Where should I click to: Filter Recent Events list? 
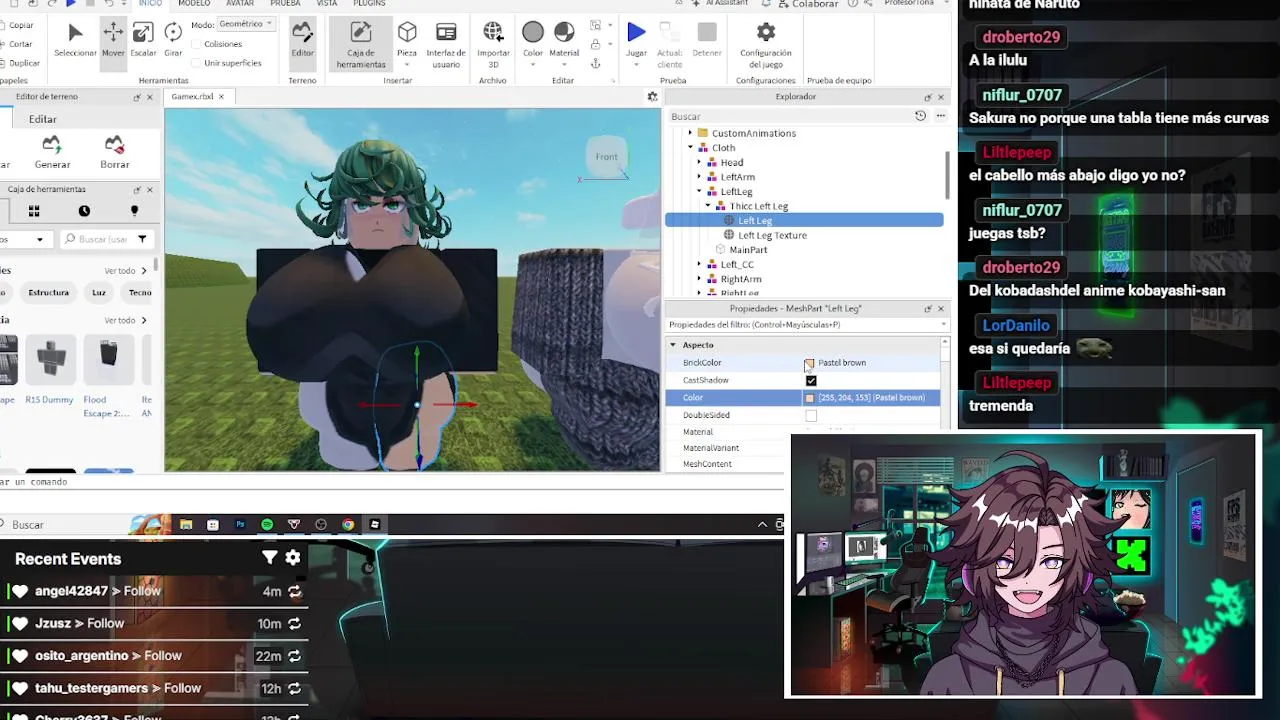270,558
